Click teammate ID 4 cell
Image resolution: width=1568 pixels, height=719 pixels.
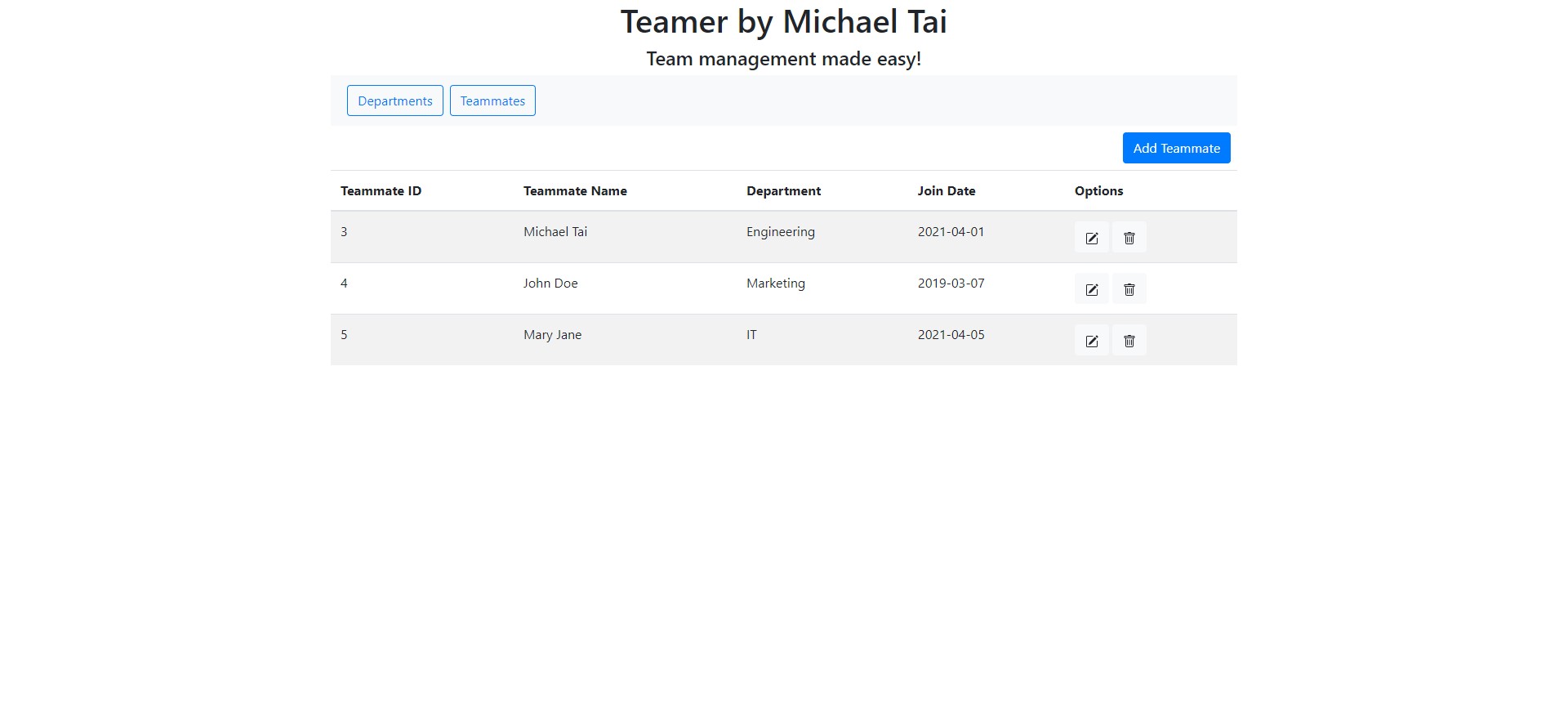[x=344, y=284]
